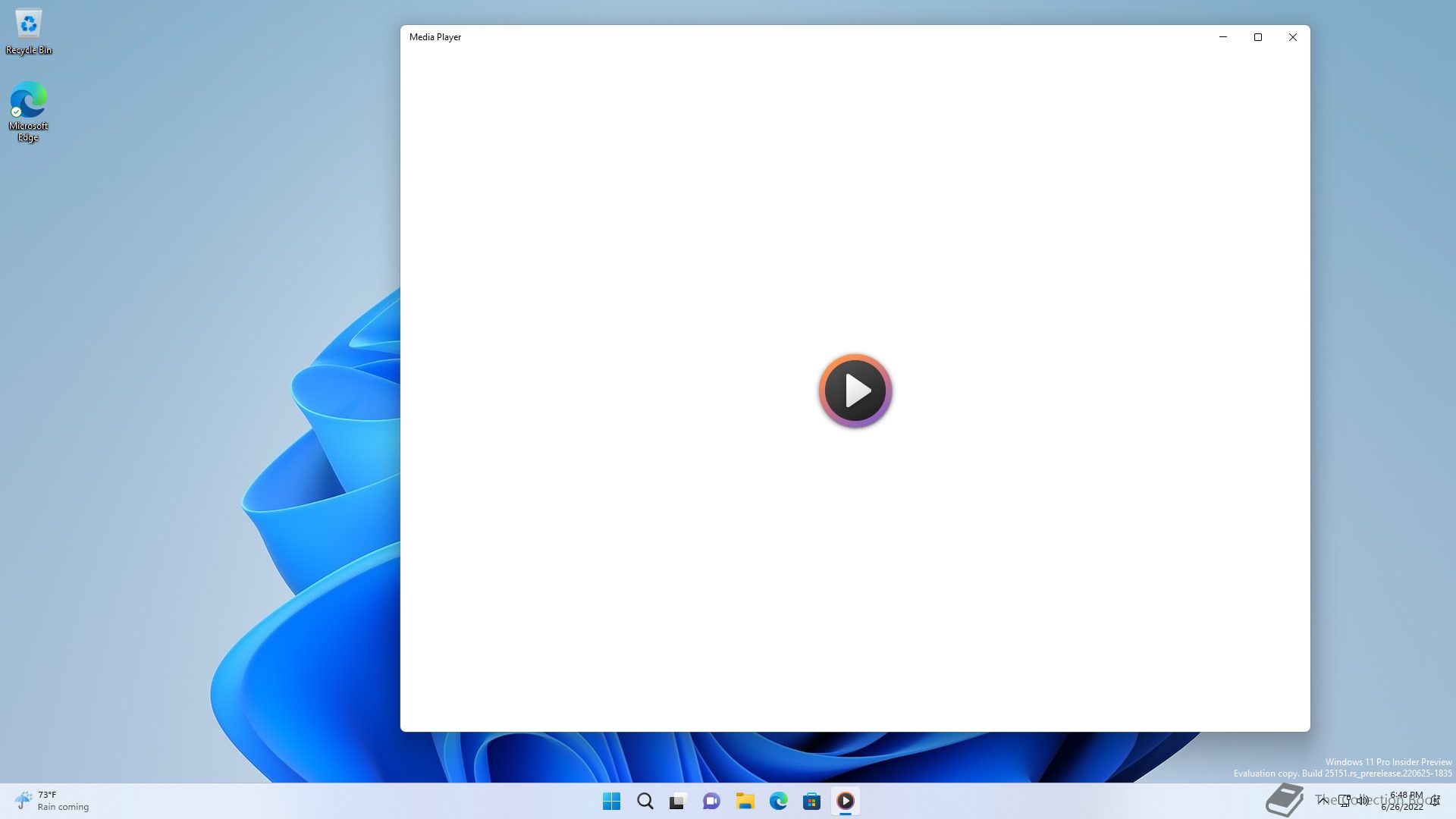This screenshot has height=819, width=1456.
Task: Maximize the Media Player window
Action: [x=1258, y=37]
